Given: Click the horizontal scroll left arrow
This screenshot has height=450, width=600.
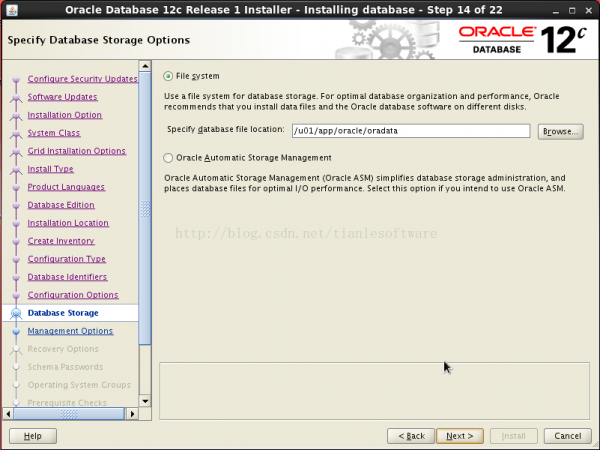Looking at the screenshot, I should (8, 414).
